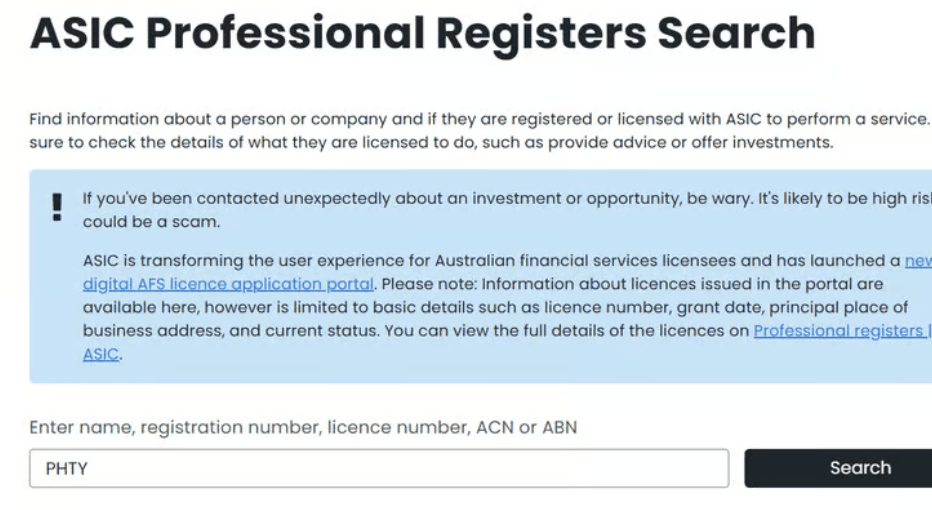Click the exclamation warning icon in notice
This screenshot has width=932, height=510.
57,207
